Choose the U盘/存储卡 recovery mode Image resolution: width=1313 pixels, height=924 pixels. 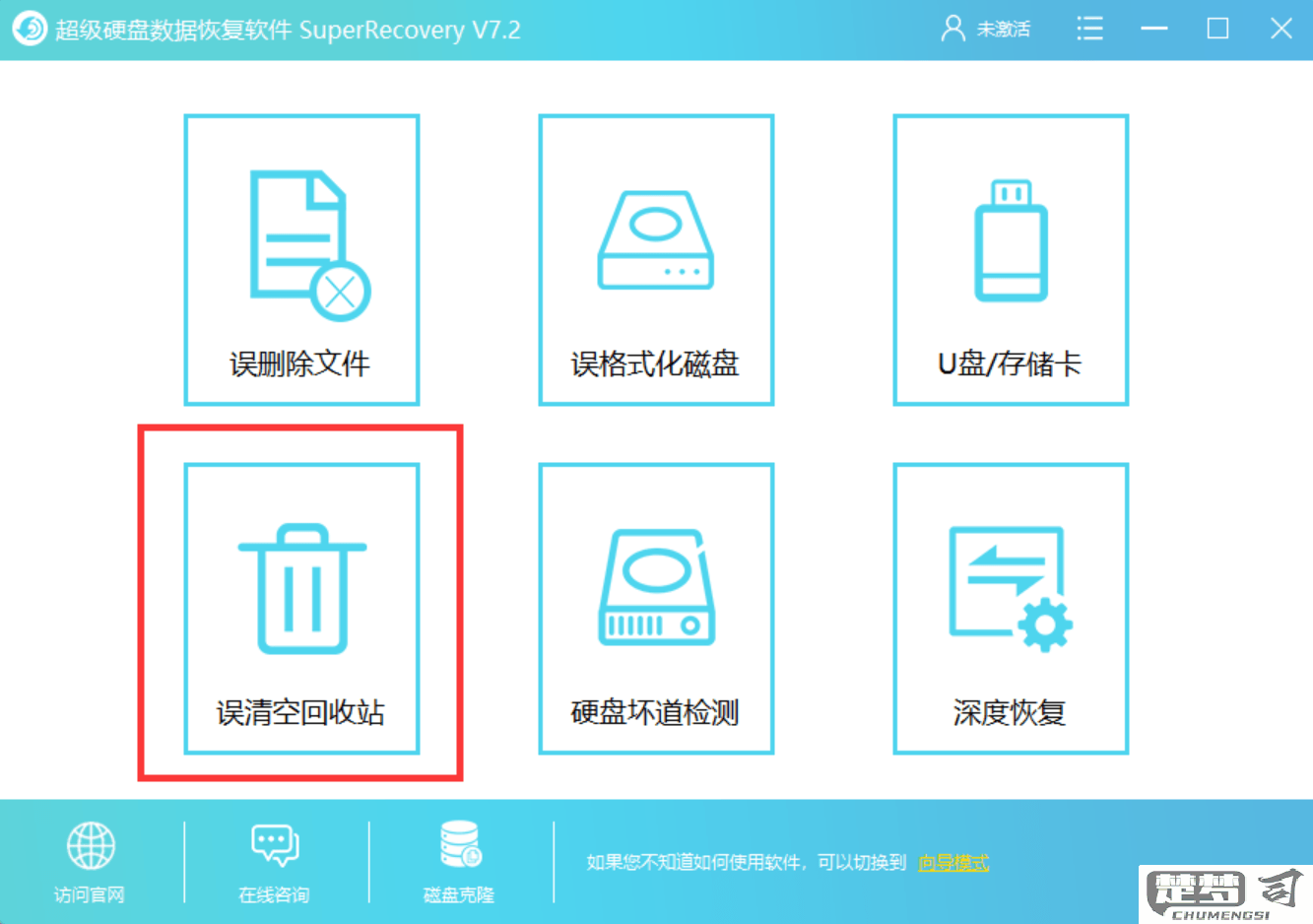pos(1011,260)
